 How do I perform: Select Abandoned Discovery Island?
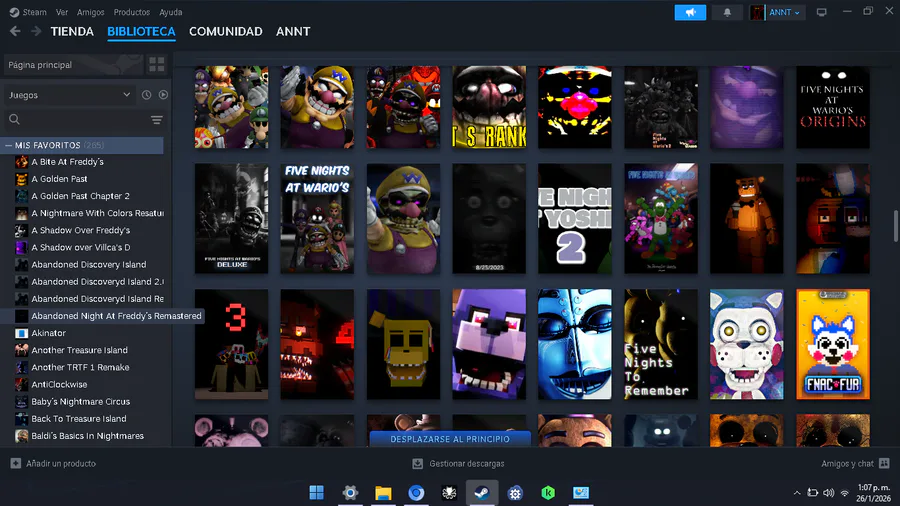click(x=83, y=264)
